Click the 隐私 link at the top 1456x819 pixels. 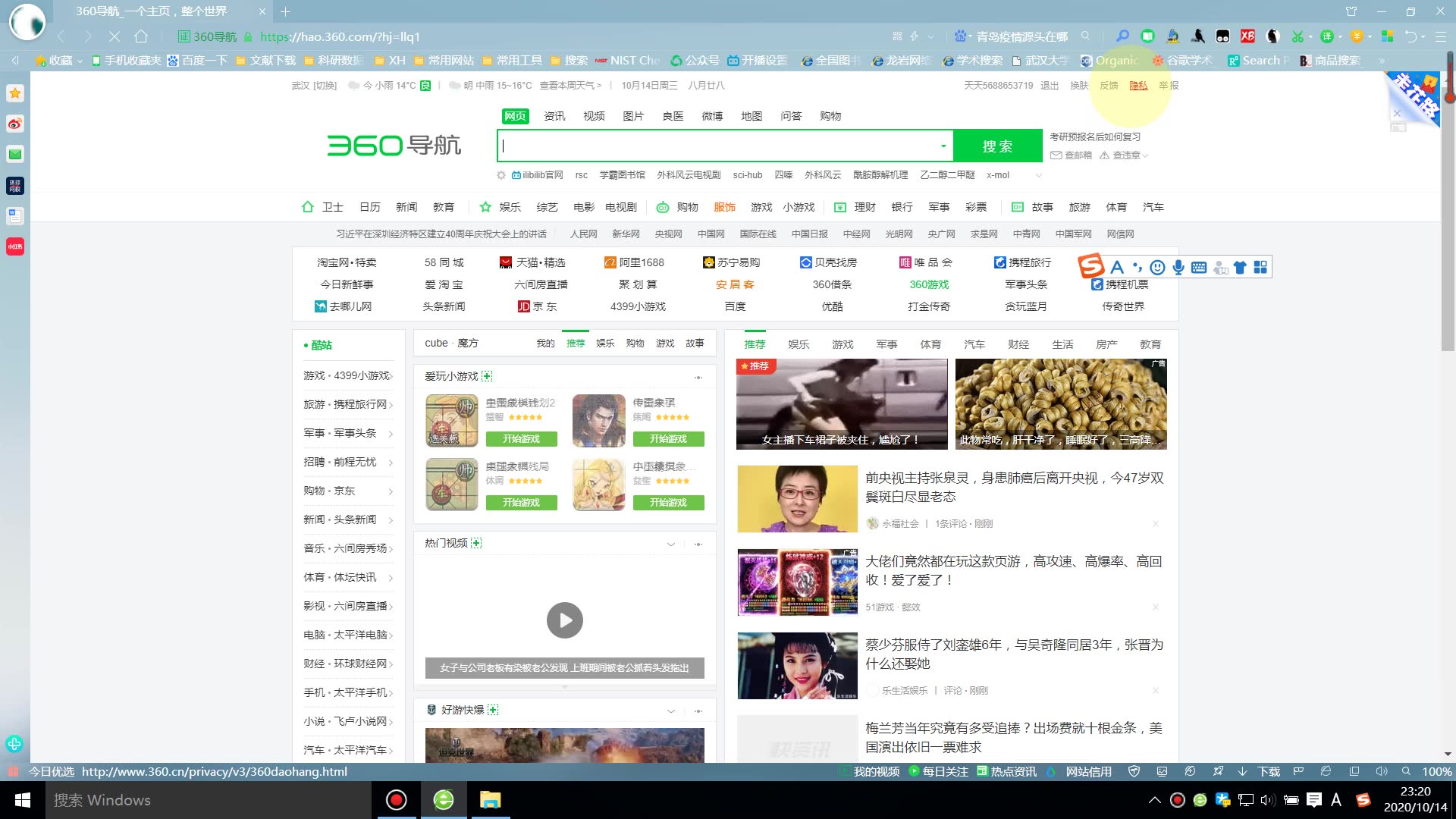click(1138, 86)
